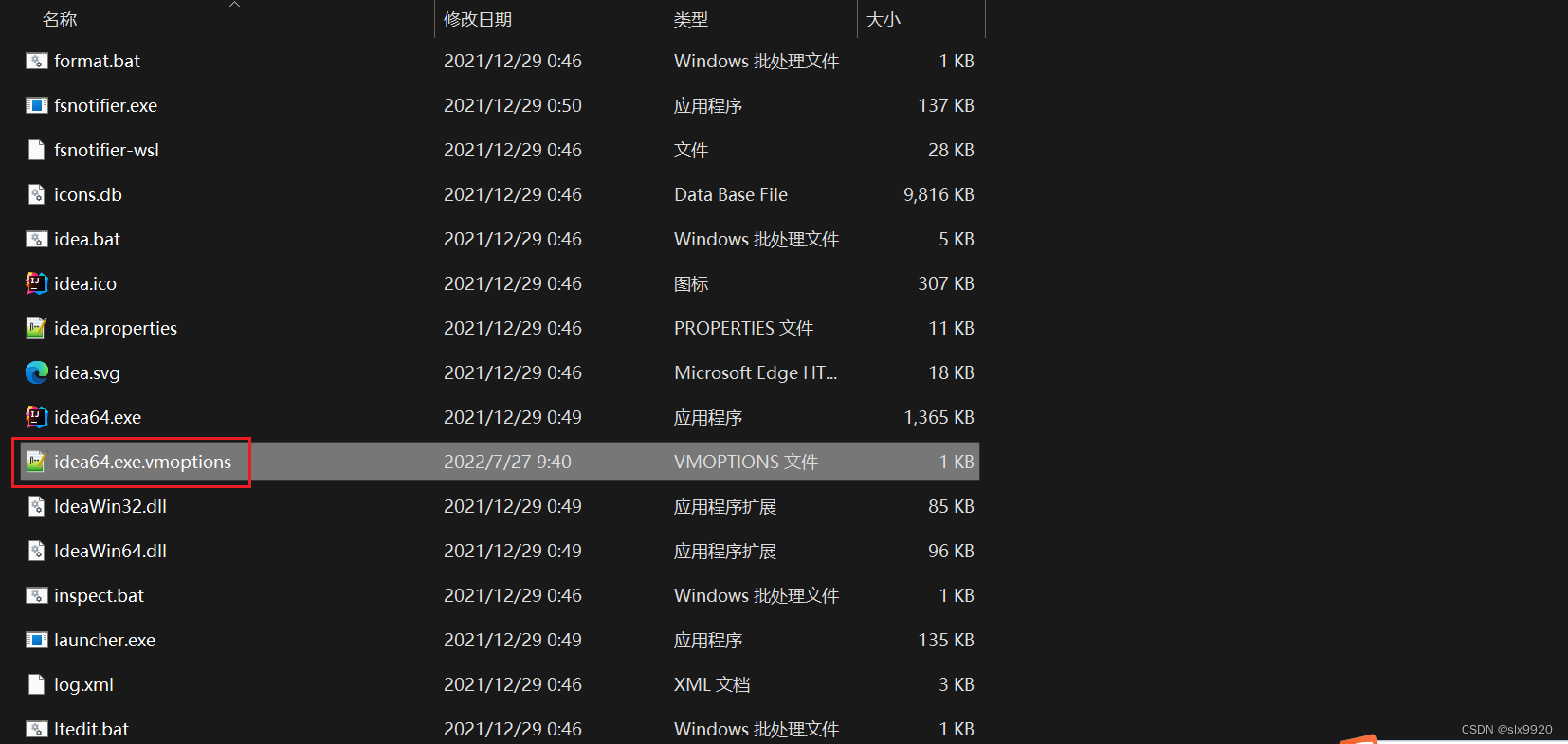Click the fsnotifier.exe application icon
The width and height of the screenshot is (1568, 744).
click(36, 106)
